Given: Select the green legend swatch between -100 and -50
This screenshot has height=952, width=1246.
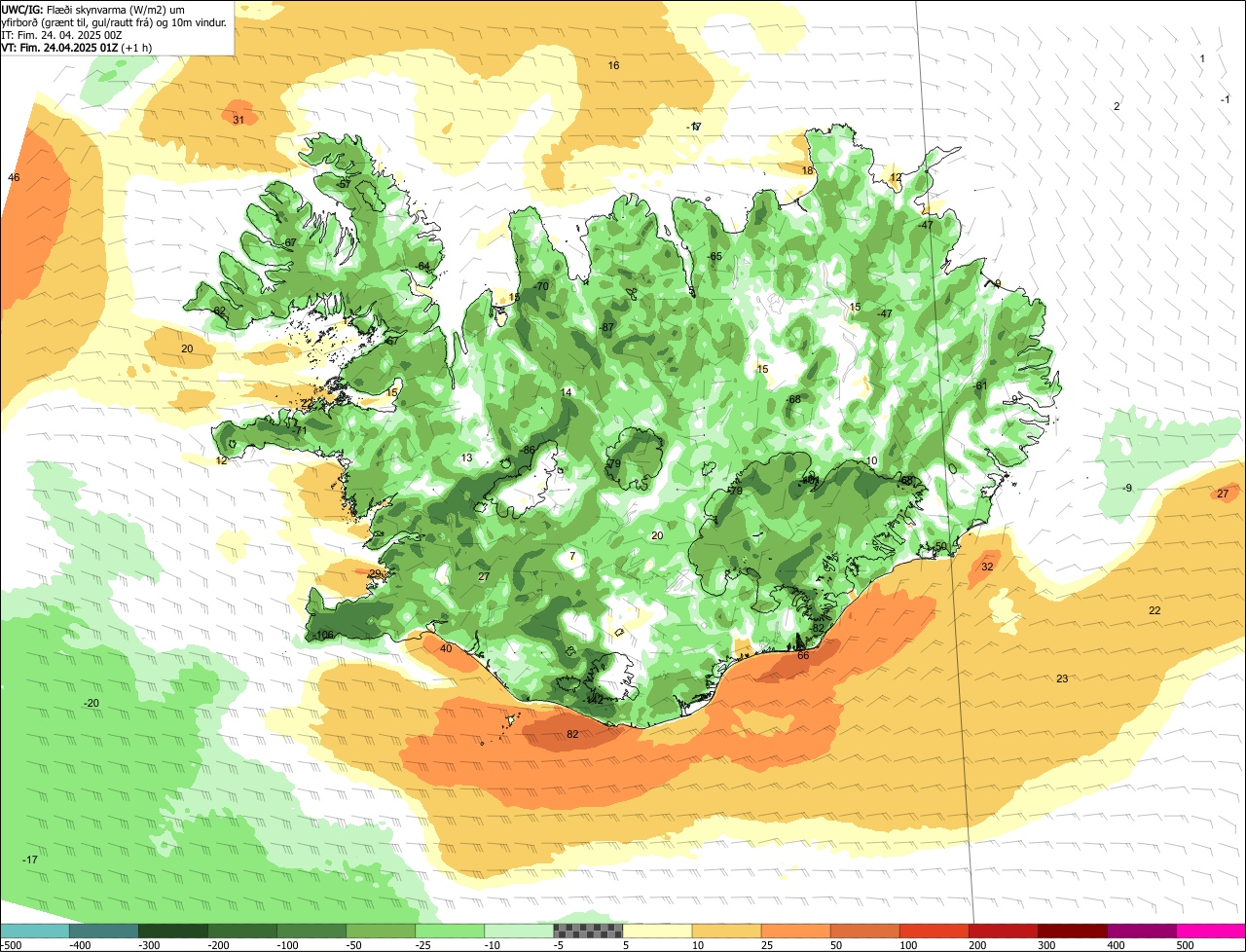Looking at the screenshot, I should 311,931.
